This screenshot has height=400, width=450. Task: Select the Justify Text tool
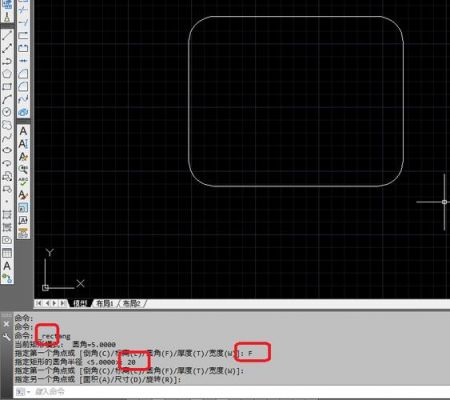(x=23, y=220)
